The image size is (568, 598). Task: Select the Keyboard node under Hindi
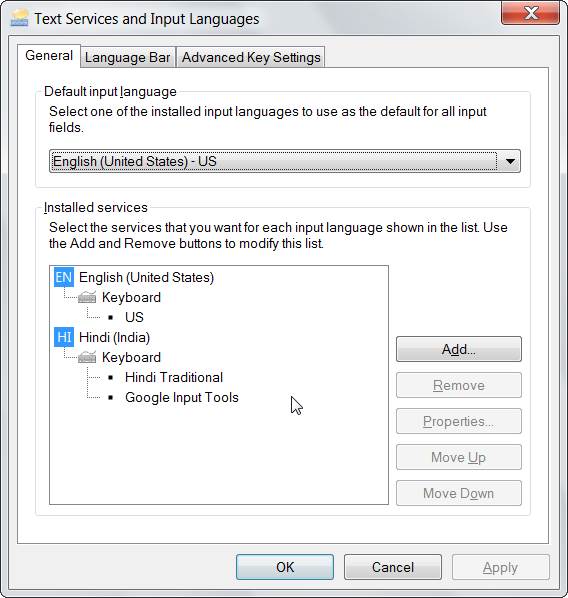131,357
